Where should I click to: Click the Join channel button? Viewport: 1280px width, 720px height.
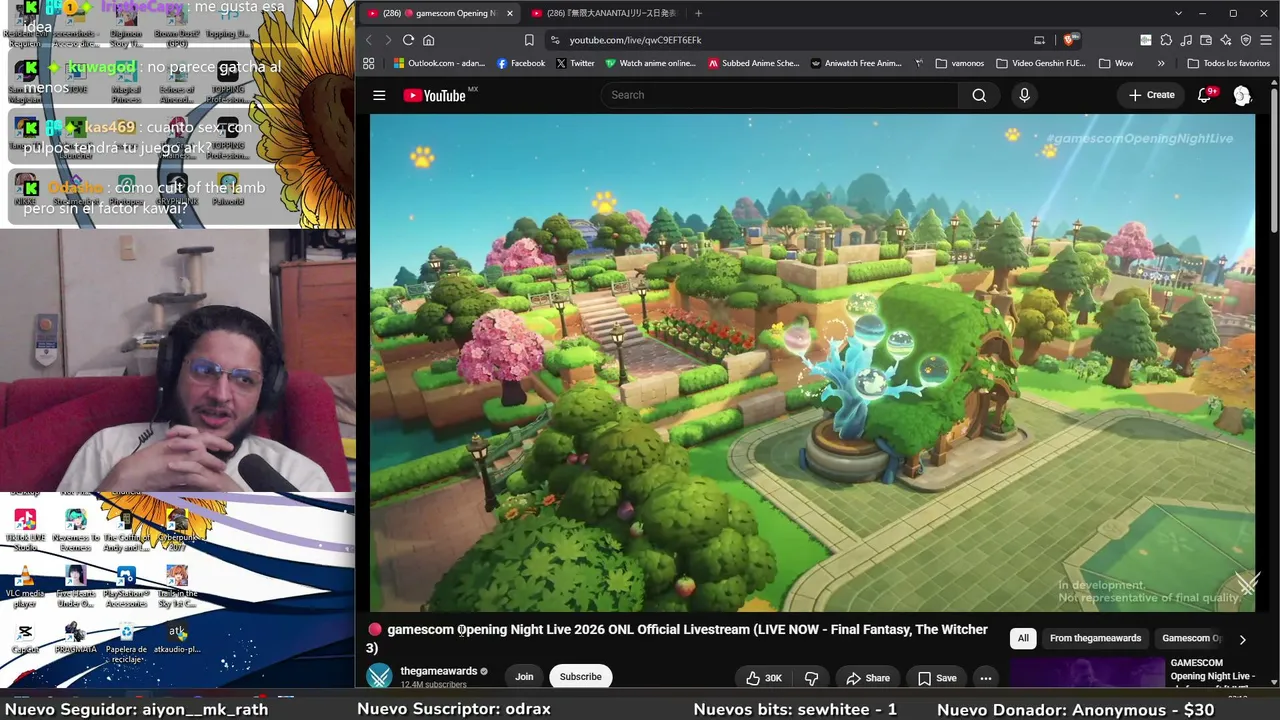[524, 677]
